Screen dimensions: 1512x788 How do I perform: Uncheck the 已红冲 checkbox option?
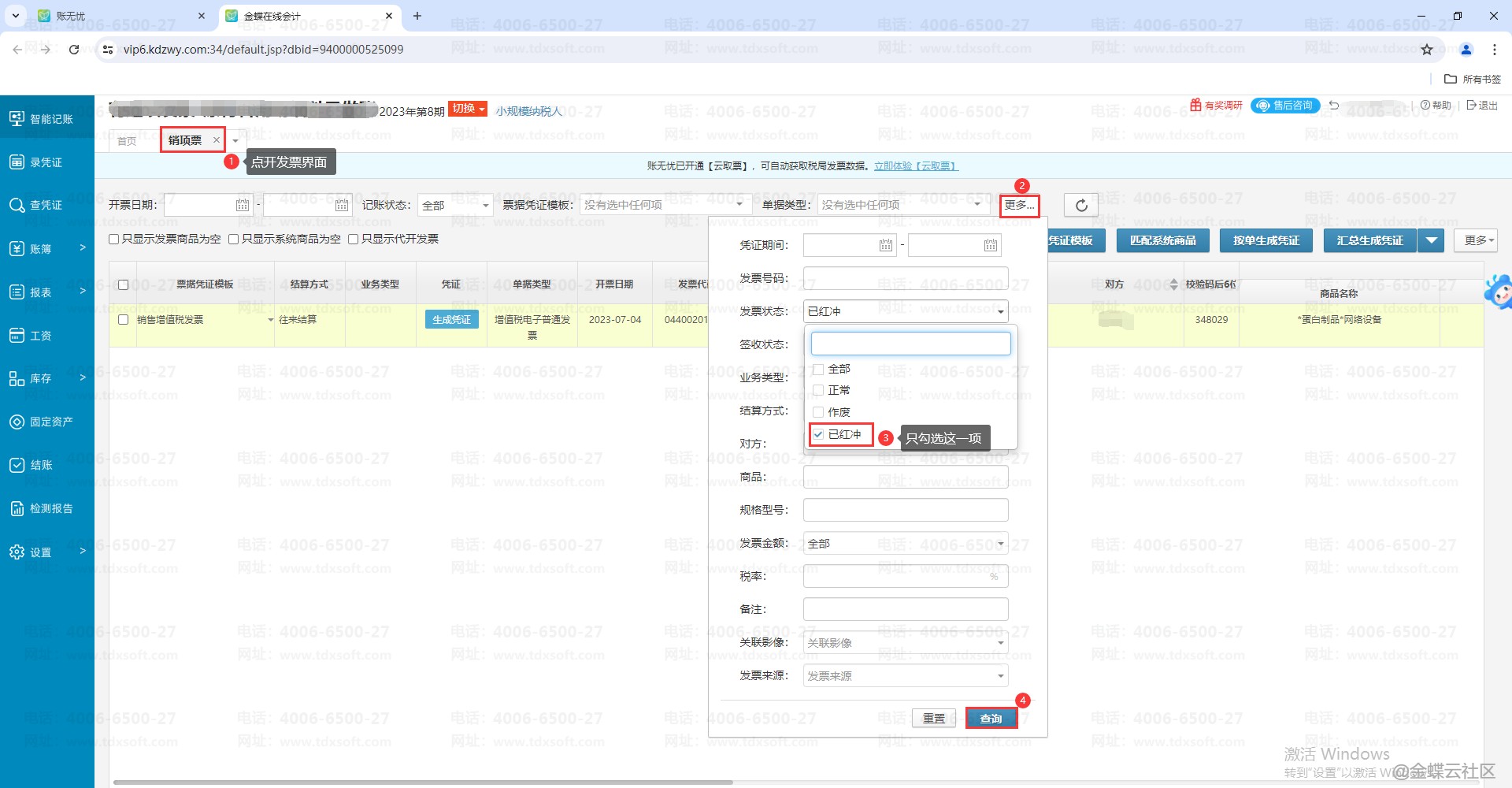(x=819, y=434)
